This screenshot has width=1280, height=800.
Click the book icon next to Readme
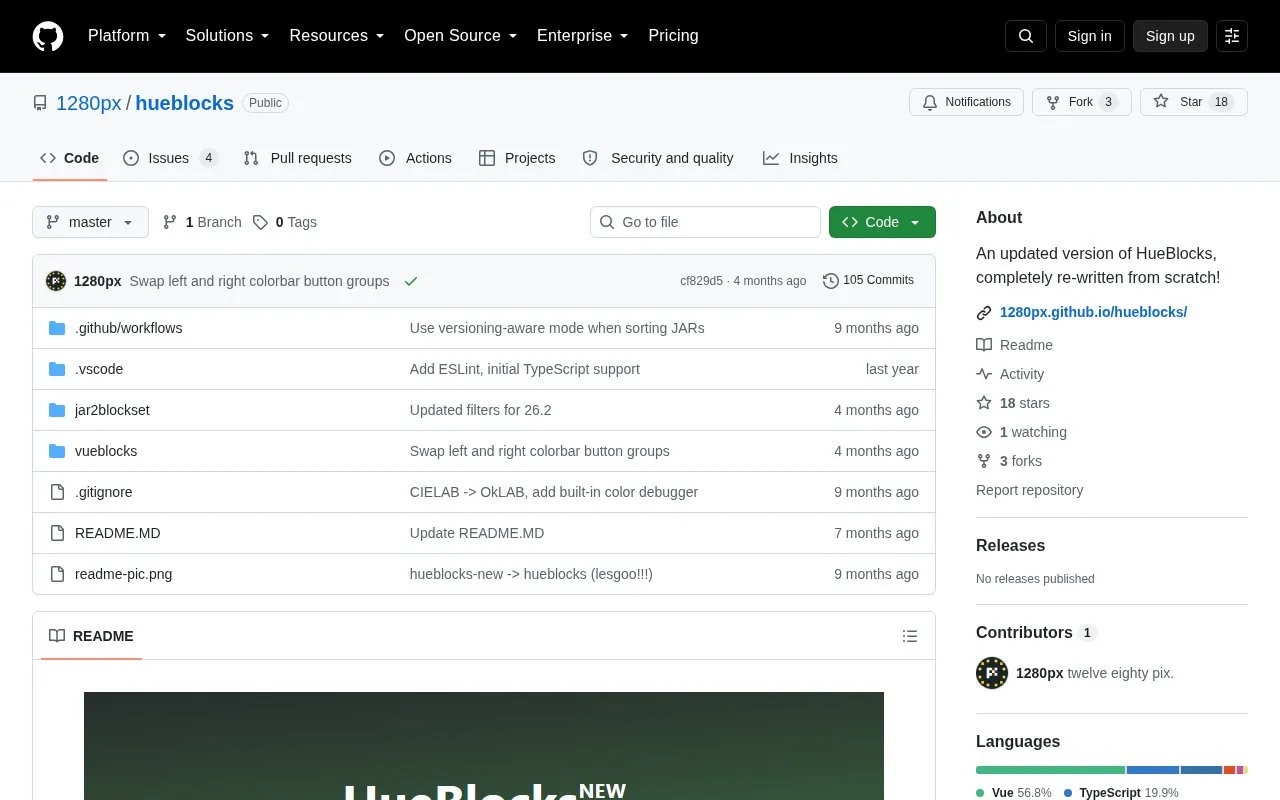click(984, 345)
